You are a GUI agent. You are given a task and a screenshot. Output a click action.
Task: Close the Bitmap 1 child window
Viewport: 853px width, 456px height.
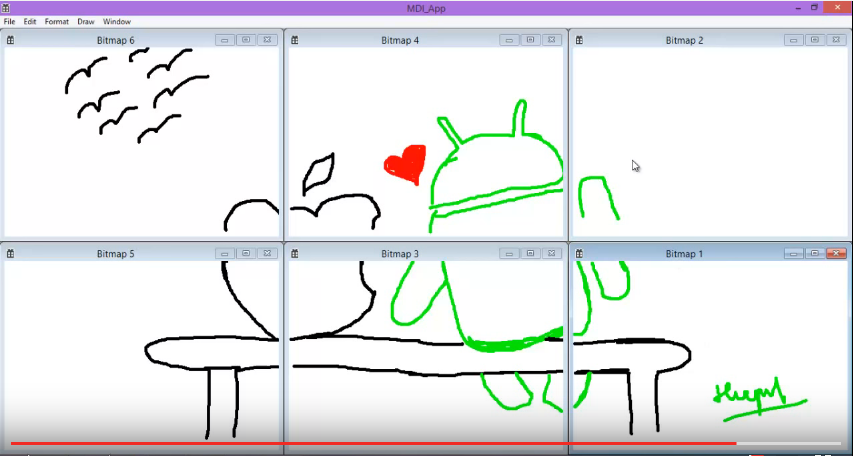tap(836, 253)
